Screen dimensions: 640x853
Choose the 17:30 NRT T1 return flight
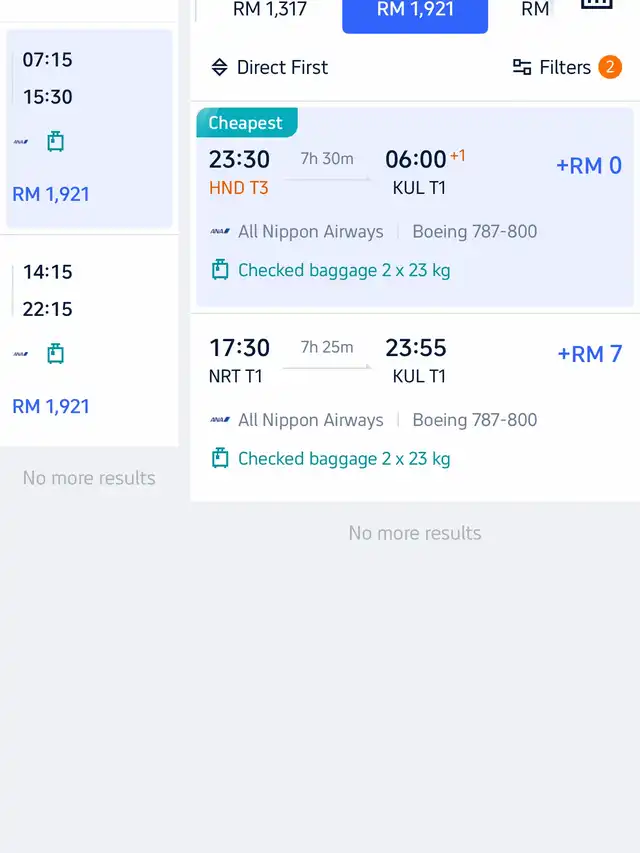click(415, 407)
